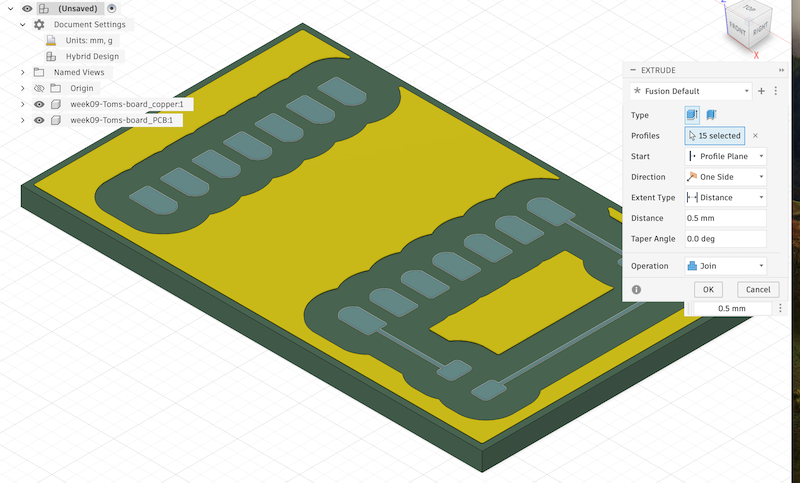Open the Operation 'Join' dropdown
This screenshot has width=800, height=483.
(x=725, y=266)
